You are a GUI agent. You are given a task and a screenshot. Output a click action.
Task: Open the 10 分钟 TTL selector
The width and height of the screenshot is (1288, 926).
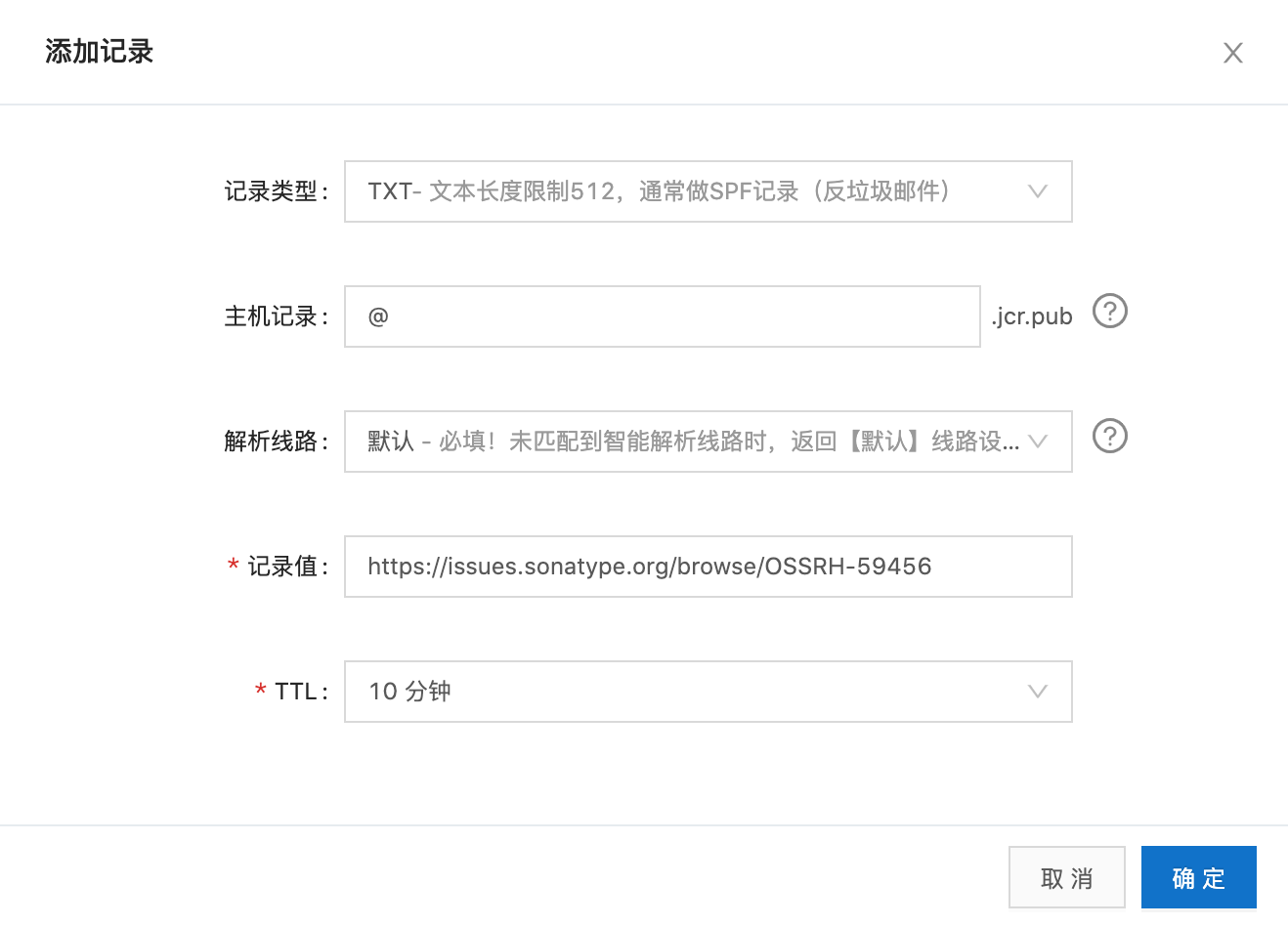point(708,692)
